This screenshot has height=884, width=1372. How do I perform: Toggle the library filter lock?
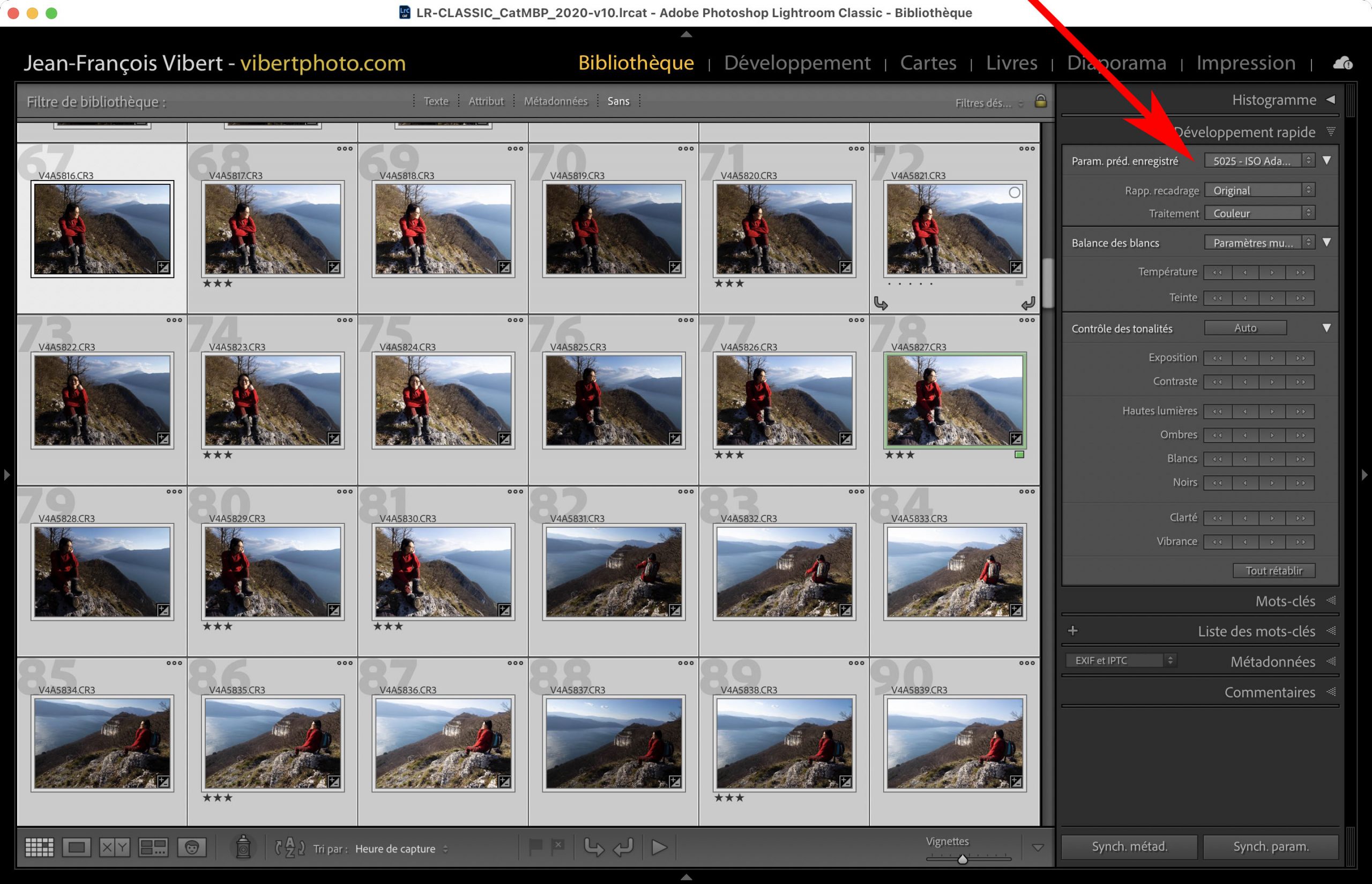tap(1040, 102)
